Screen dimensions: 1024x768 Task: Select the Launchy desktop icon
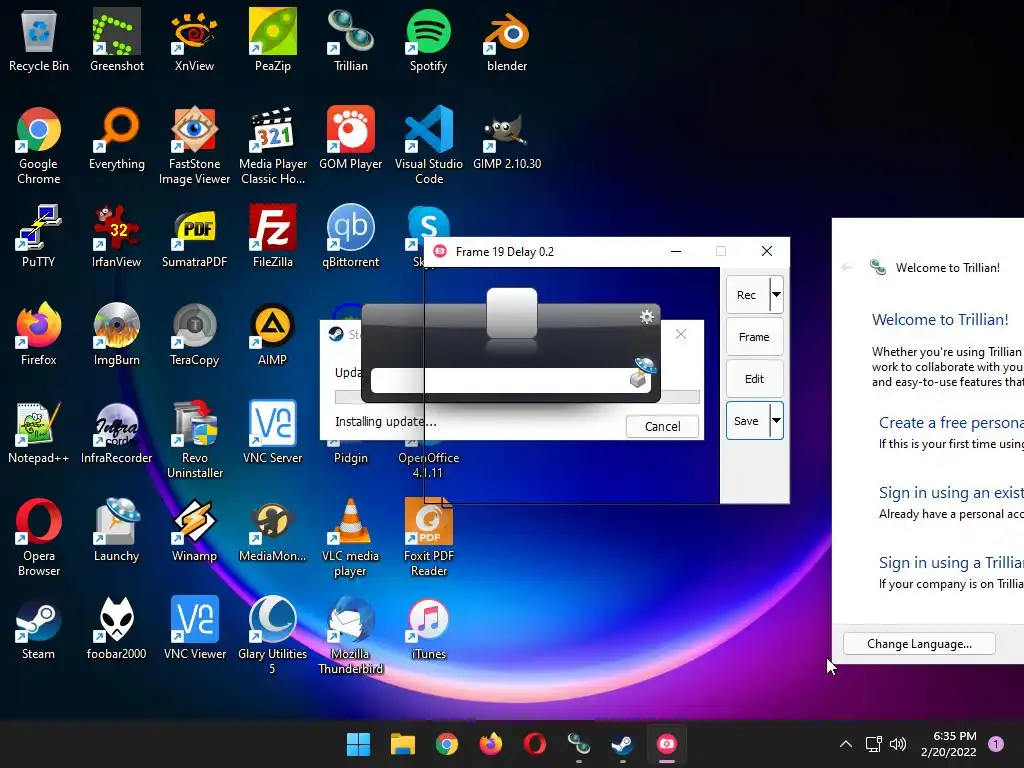116,530
